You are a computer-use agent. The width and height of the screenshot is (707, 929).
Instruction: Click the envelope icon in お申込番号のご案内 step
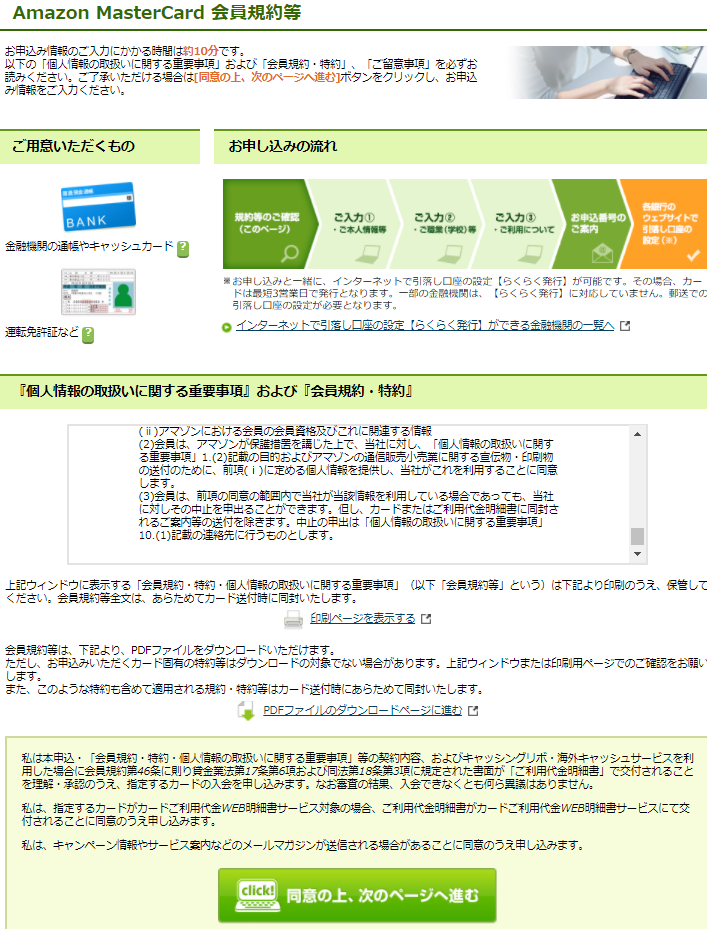tap(602, 254)
